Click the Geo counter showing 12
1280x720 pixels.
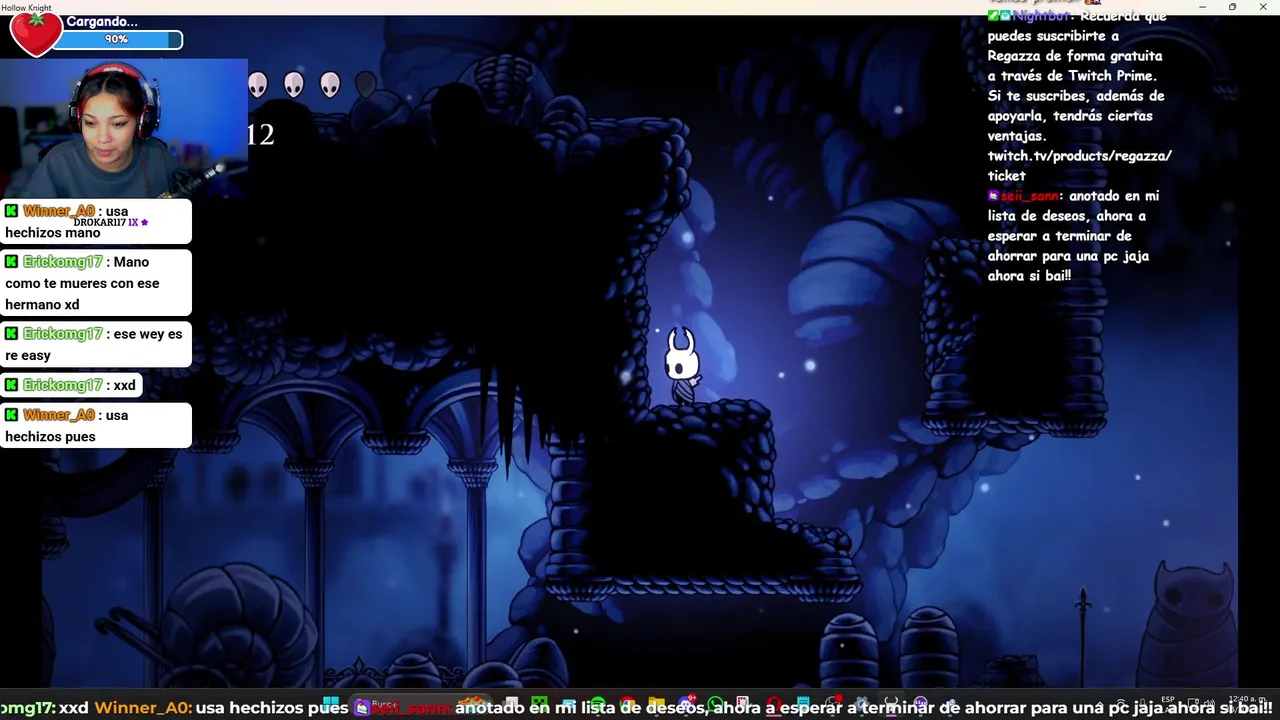(260, 135)
